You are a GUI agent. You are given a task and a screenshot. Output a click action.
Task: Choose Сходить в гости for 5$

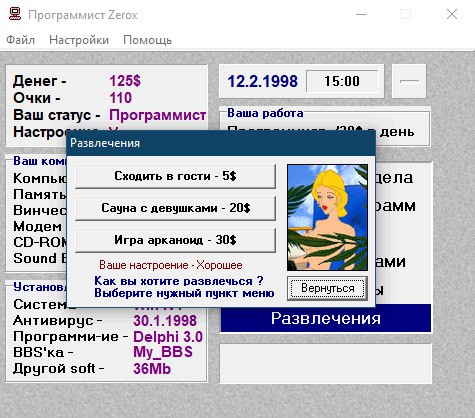175,176
